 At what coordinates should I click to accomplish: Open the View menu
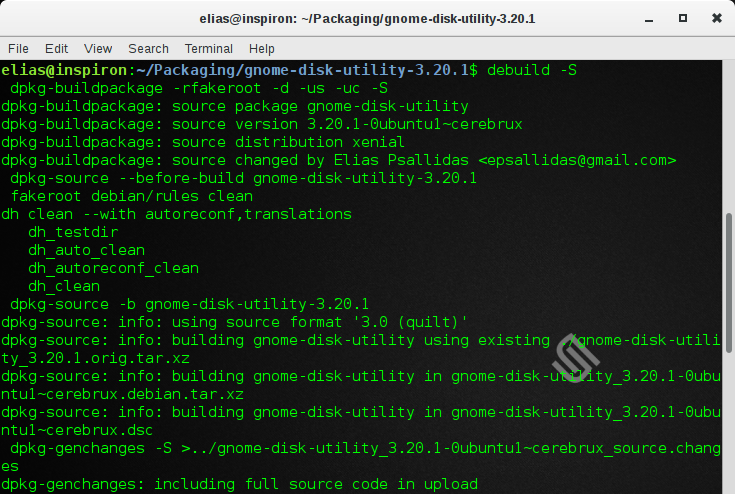(x=98, y=48)
